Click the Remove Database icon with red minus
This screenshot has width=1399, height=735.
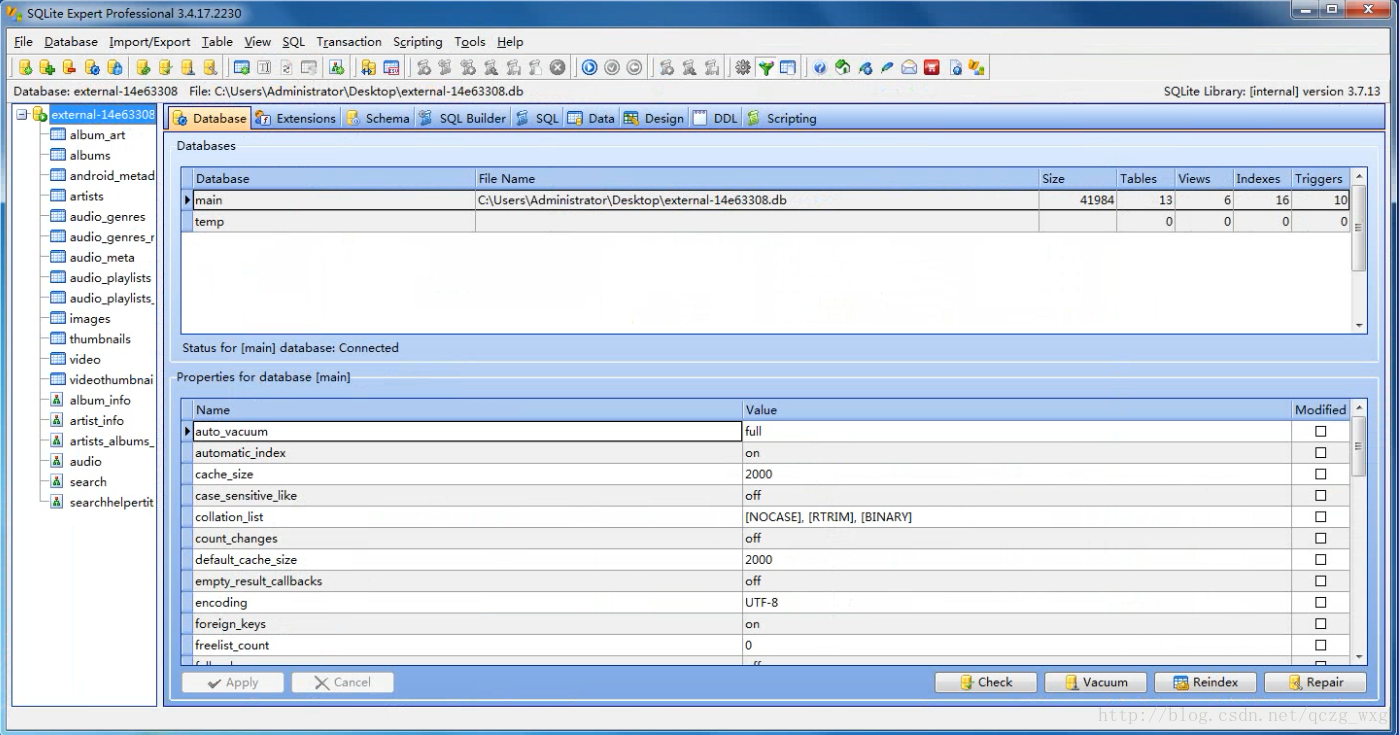pyautogui.click(x=69, y=67)
